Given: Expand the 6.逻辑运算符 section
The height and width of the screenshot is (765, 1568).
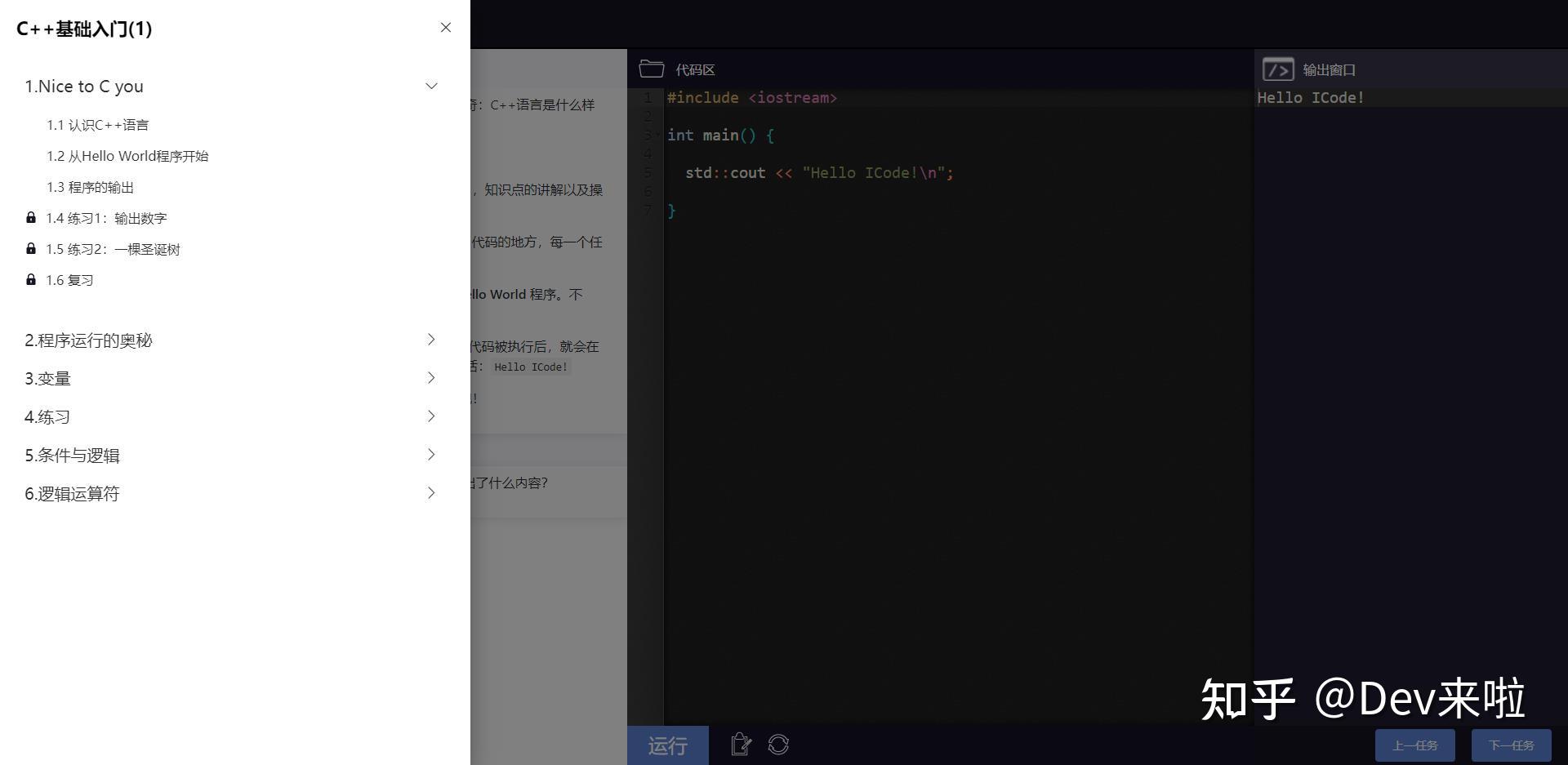Looking at the screenshot, I should coord(431,493).
